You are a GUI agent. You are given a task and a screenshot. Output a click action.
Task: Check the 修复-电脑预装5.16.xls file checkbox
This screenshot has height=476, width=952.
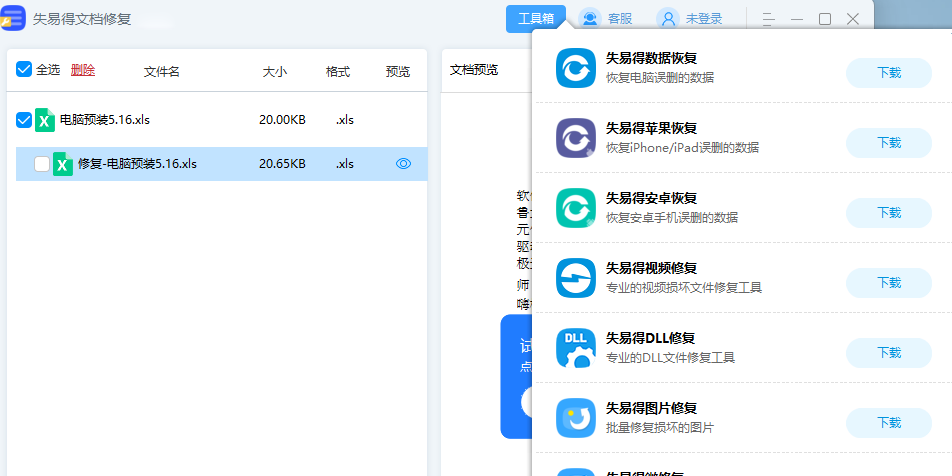click(x=42, y=164)
